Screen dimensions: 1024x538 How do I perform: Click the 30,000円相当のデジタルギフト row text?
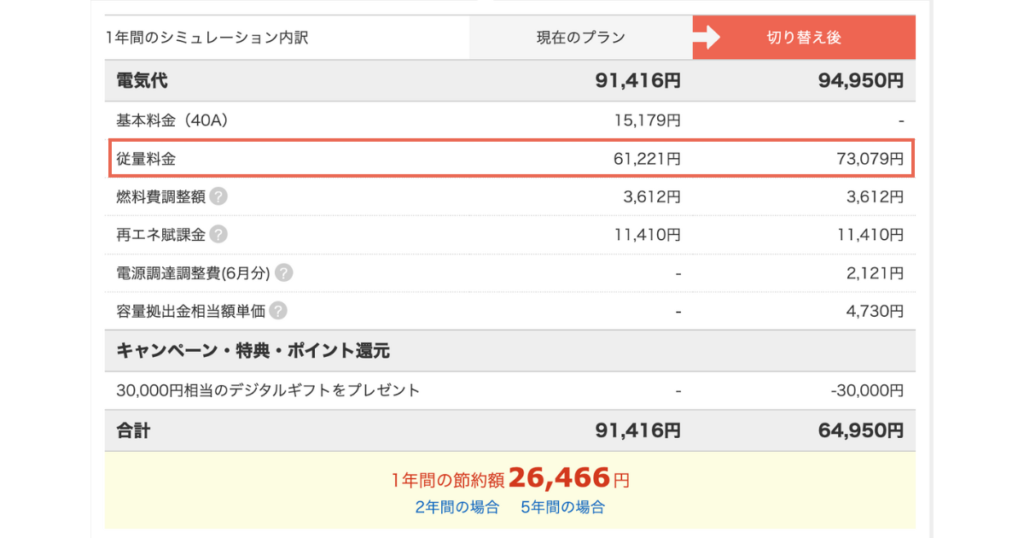pos(268,390)
